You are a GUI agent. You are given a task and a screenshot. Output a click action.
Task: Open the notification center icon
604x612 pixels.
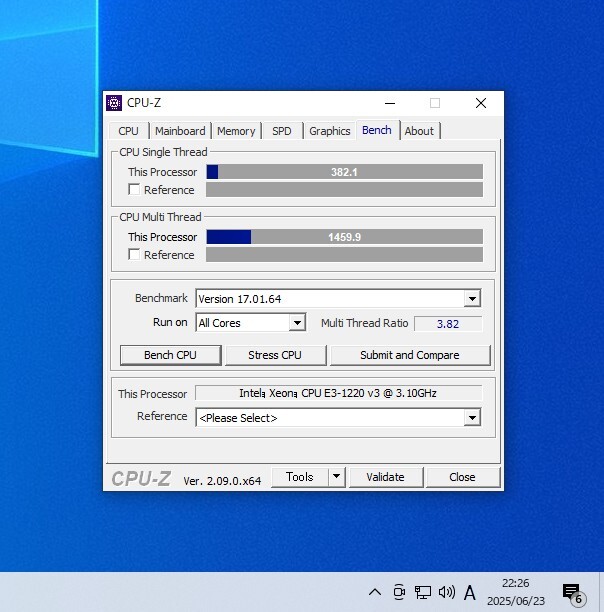574,594
